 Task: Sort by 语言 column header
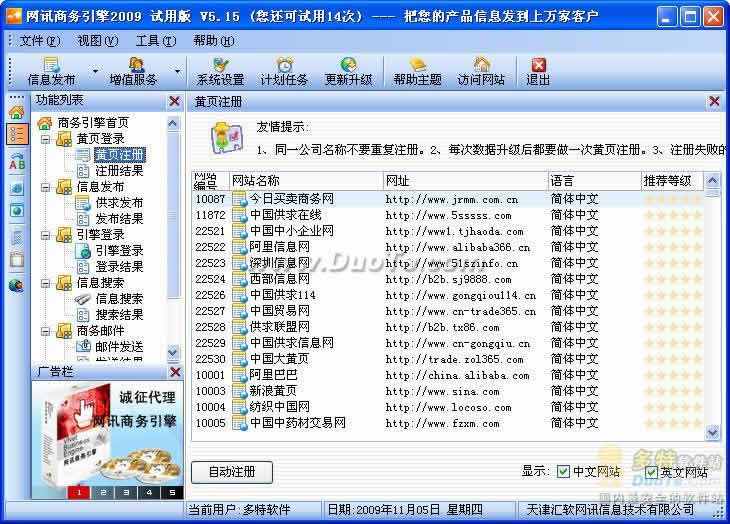[595, 181]
